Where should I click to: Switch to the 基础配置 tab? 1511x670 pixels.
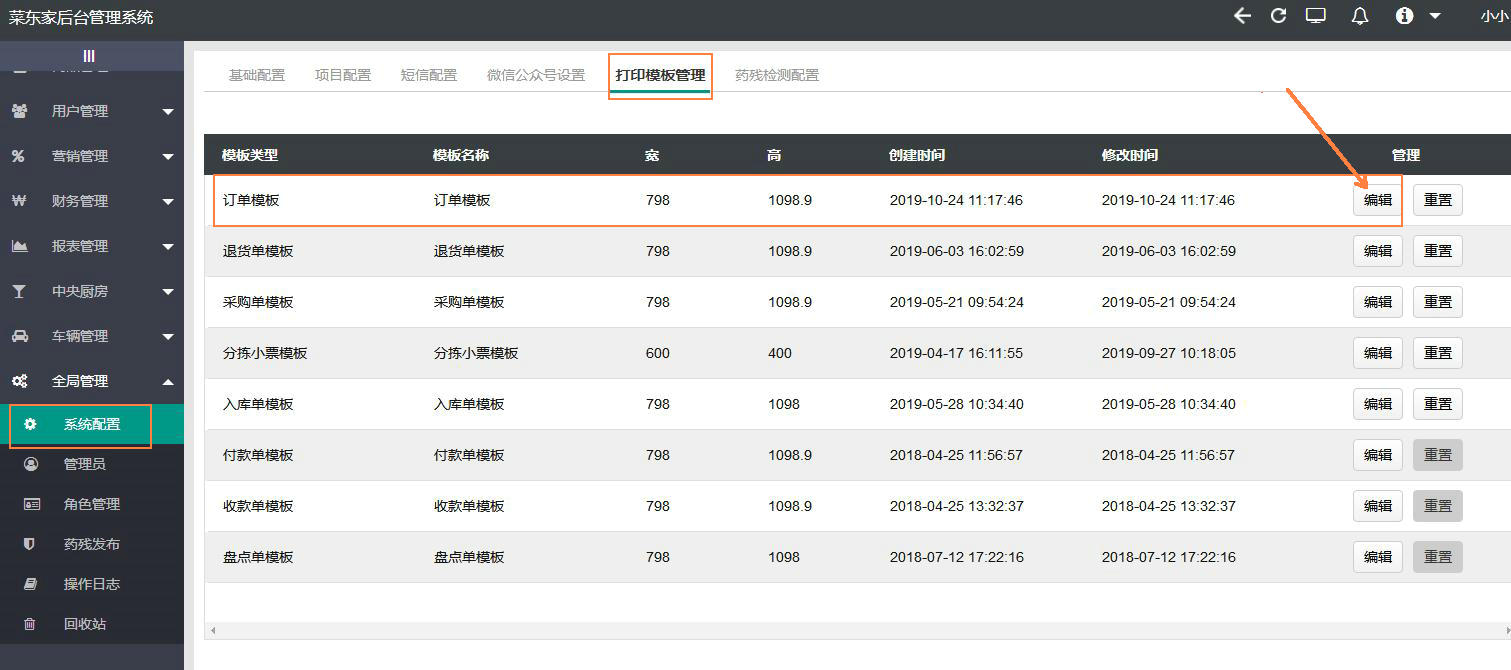coord(257,75)
